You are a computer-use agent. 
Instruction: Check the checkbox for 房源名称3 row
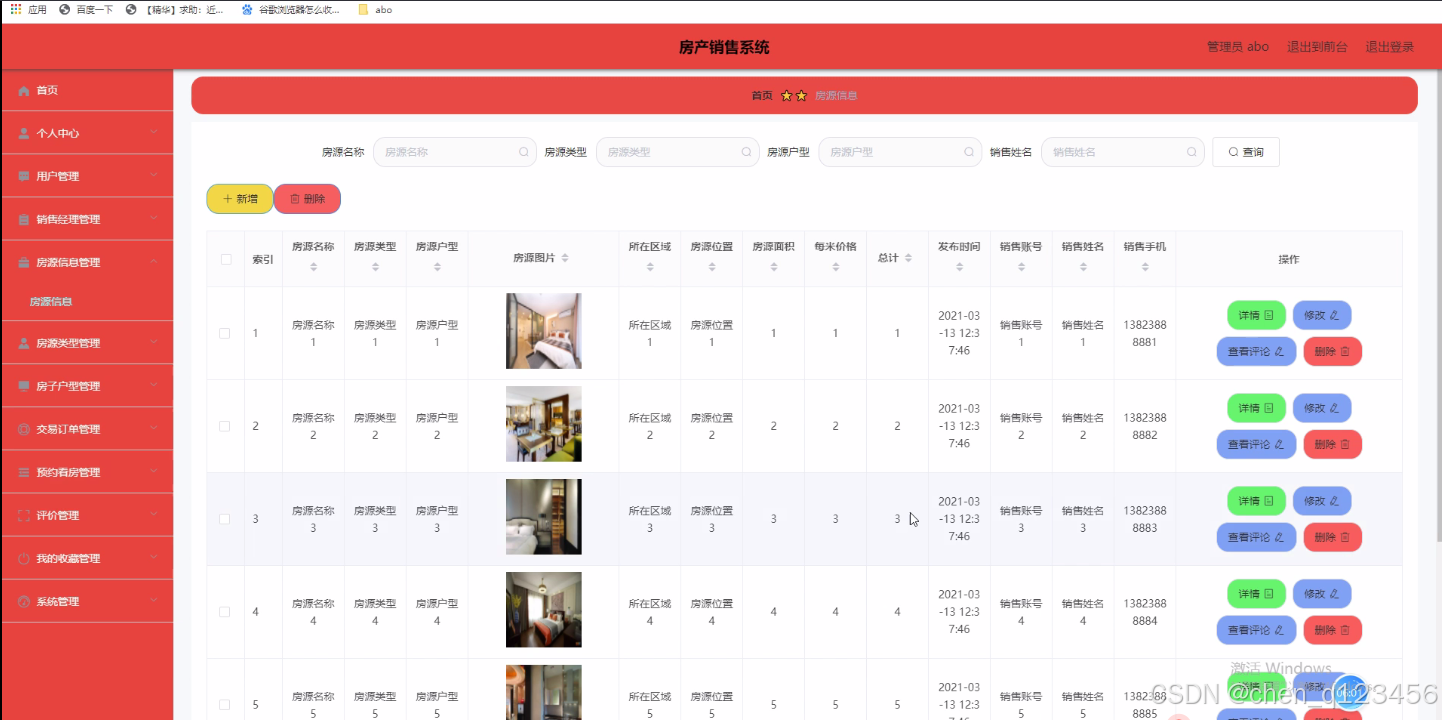(x=224, y=519)
